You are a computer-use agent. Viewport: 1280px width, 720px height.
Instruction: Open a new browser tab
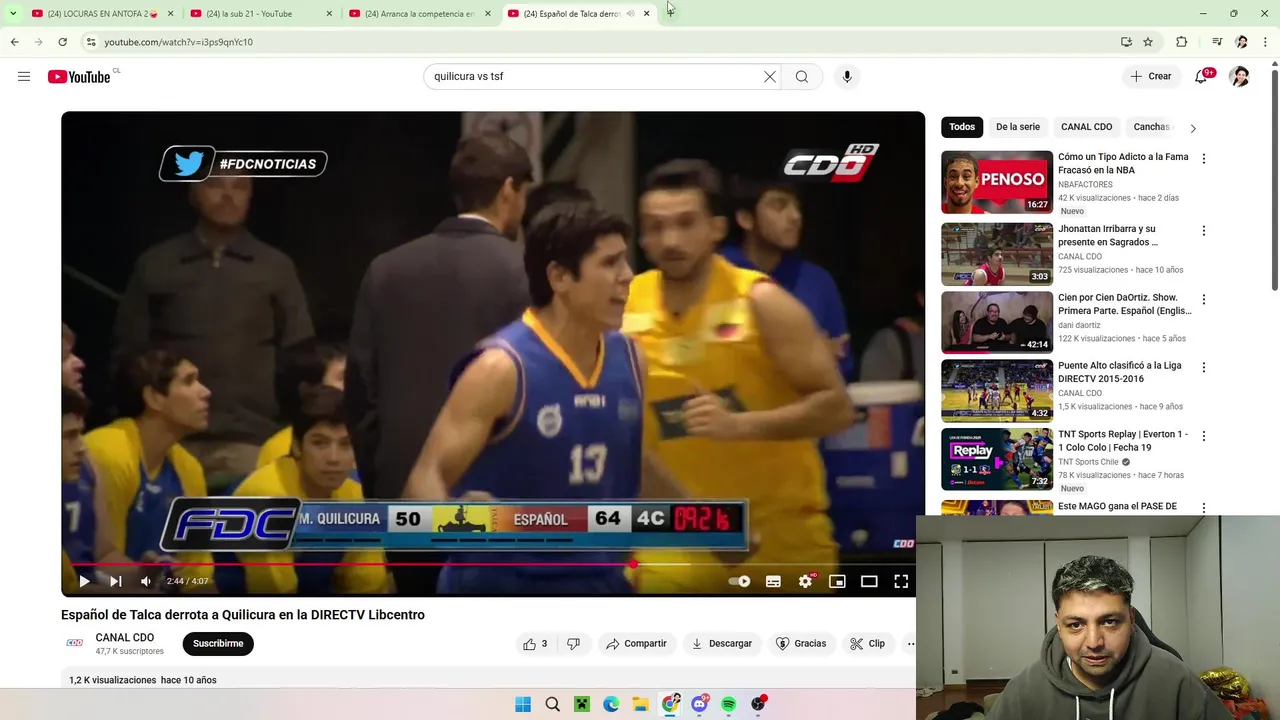tap(670, 14)
